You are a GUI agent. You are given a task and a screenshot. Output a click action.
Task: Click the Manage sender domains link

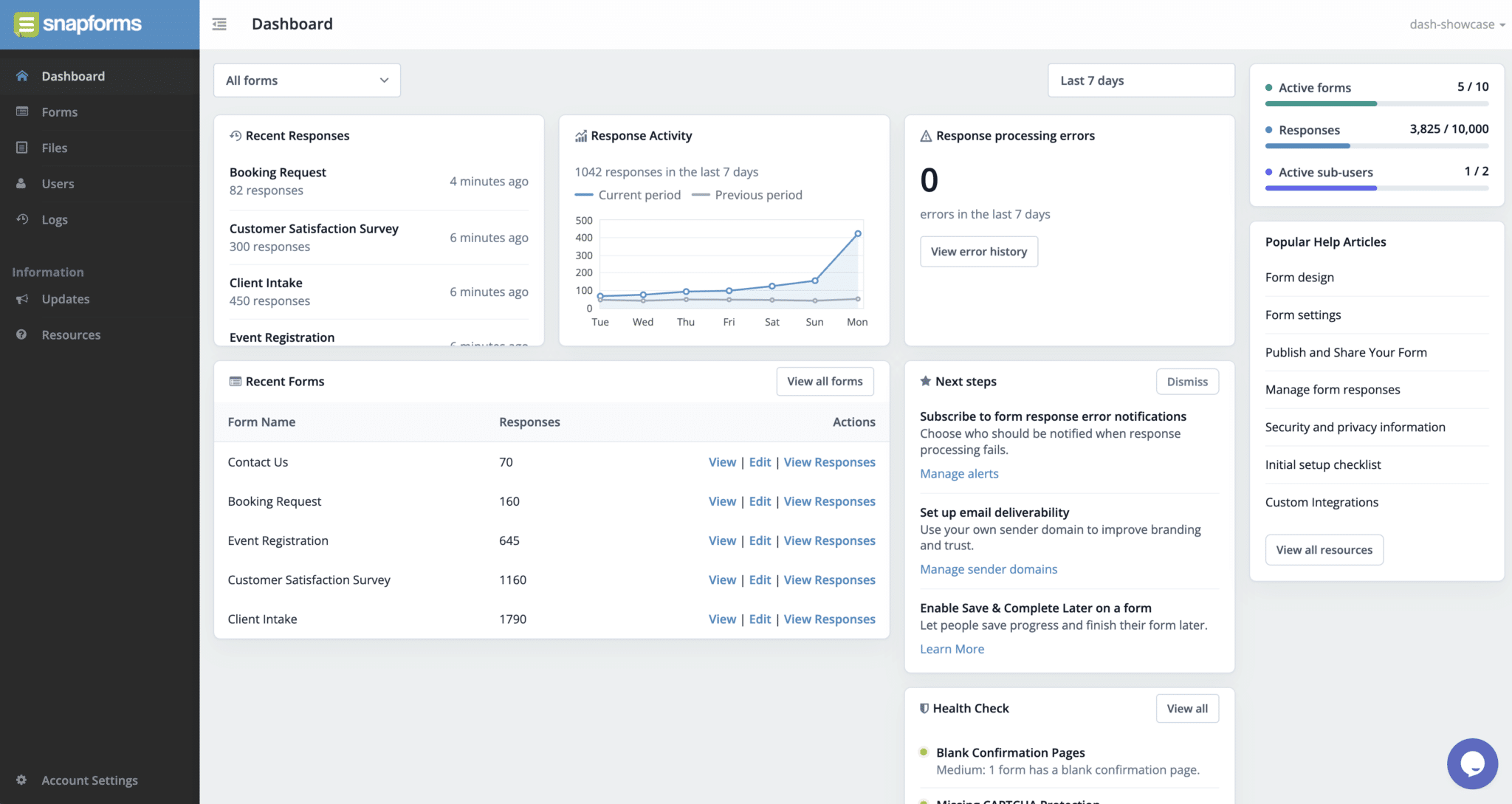pyautogui.click(x=989, y=569)
